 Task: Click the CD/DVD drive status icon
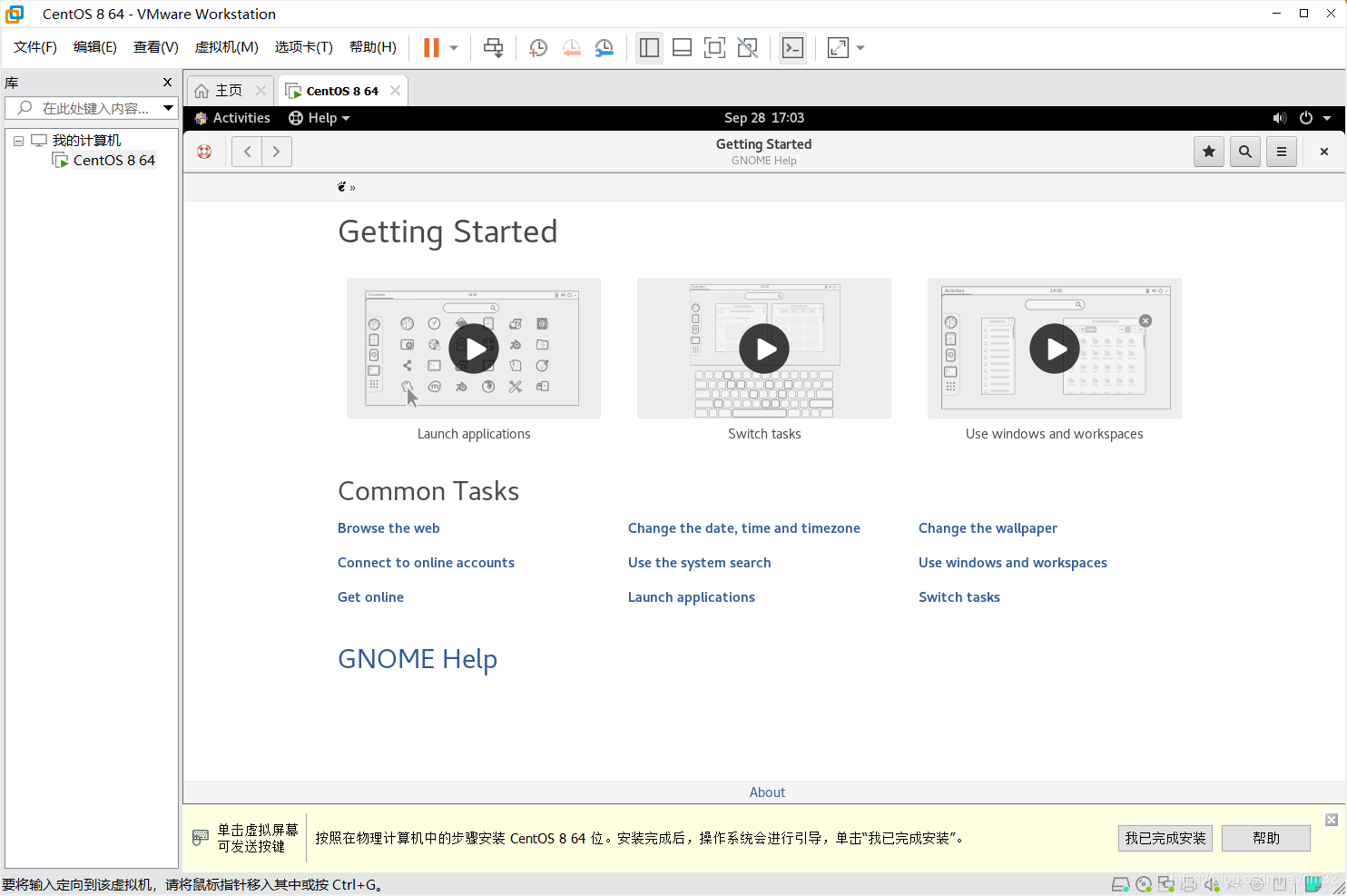click(x=1144, y=884)
